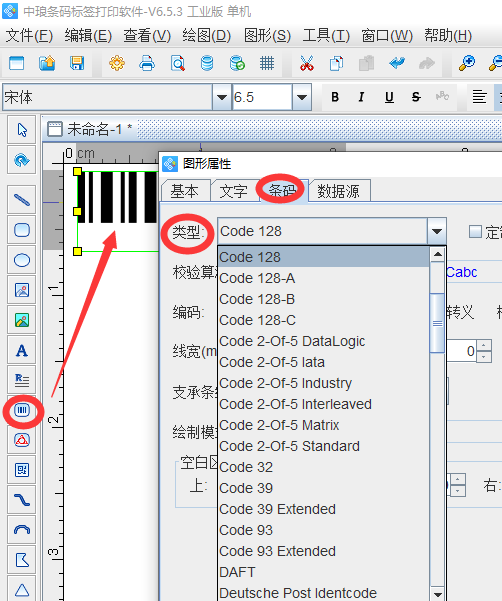Click the scissors cut icon

[x=307, y=63]
